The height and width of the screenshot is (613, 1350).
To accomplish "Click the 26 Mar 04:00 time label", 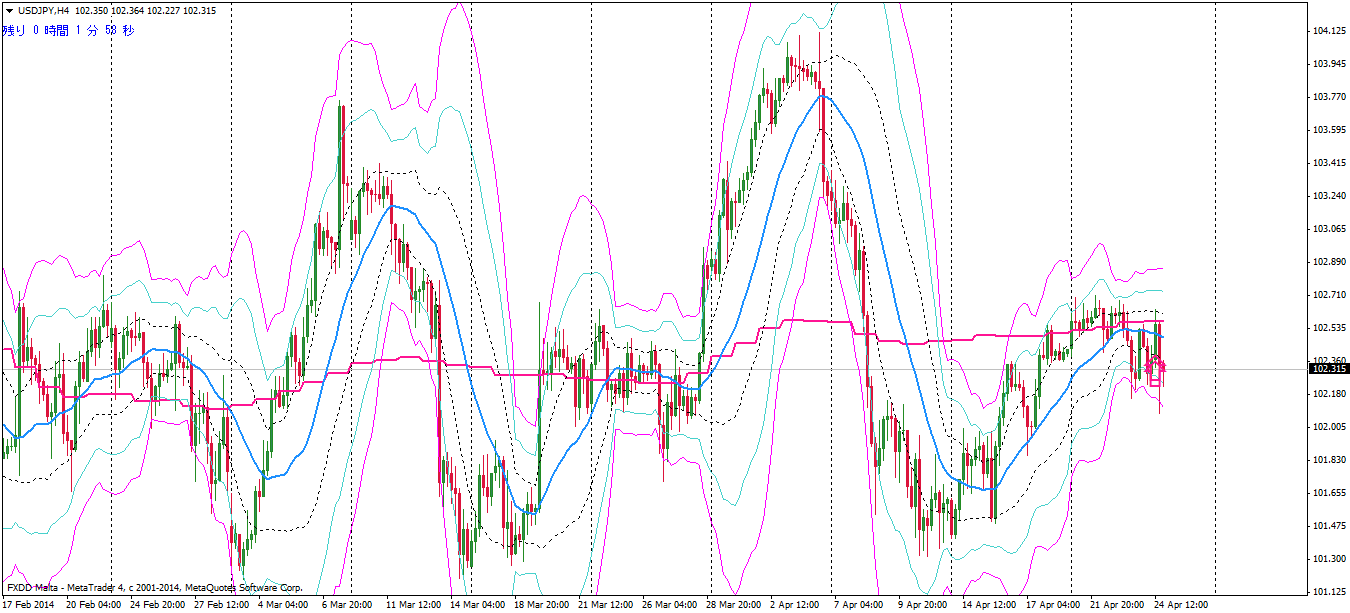I will [671, 605].
